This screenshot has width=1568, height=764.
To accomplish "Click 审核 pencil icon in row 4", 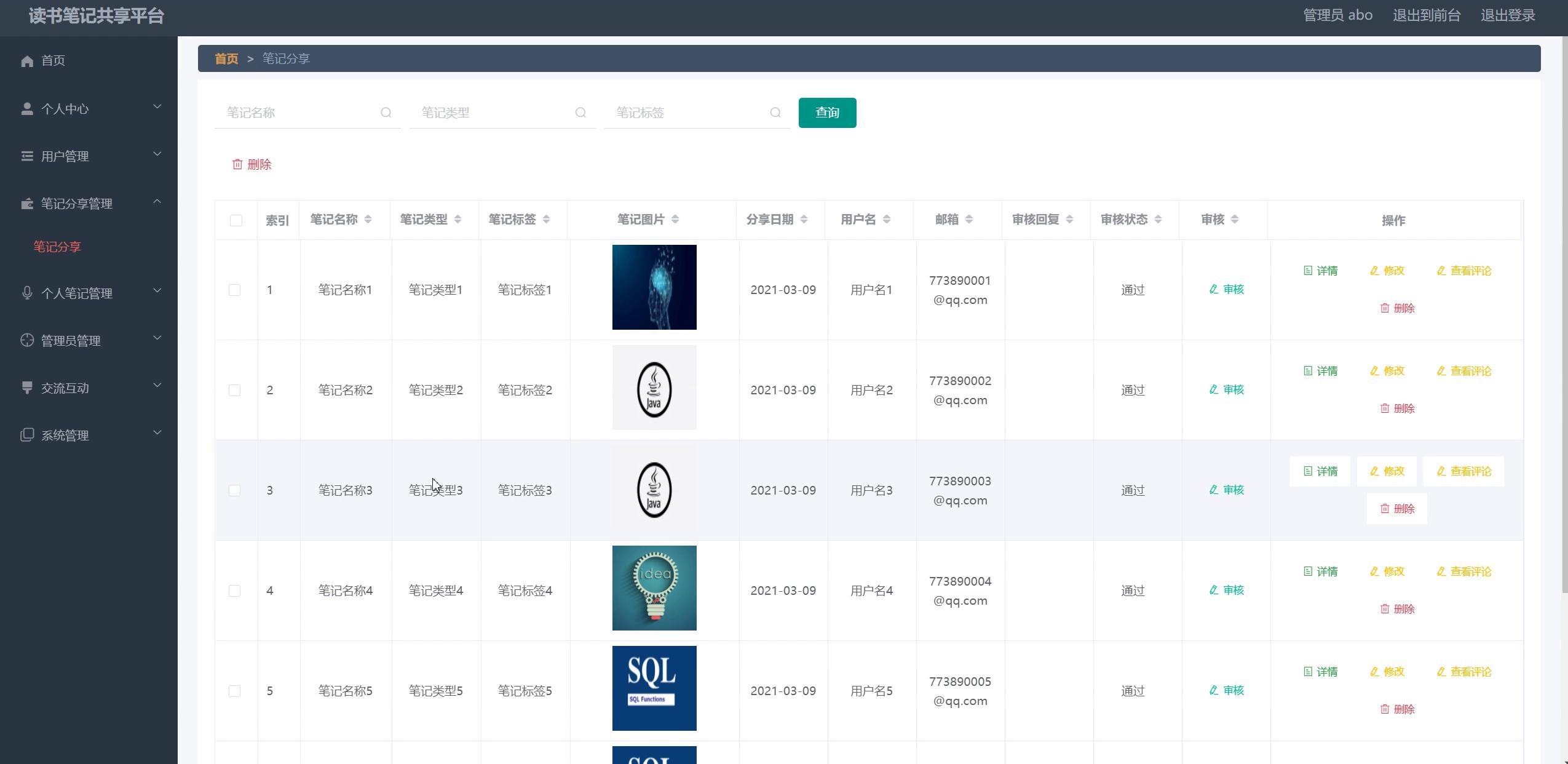I will 1214,590.
